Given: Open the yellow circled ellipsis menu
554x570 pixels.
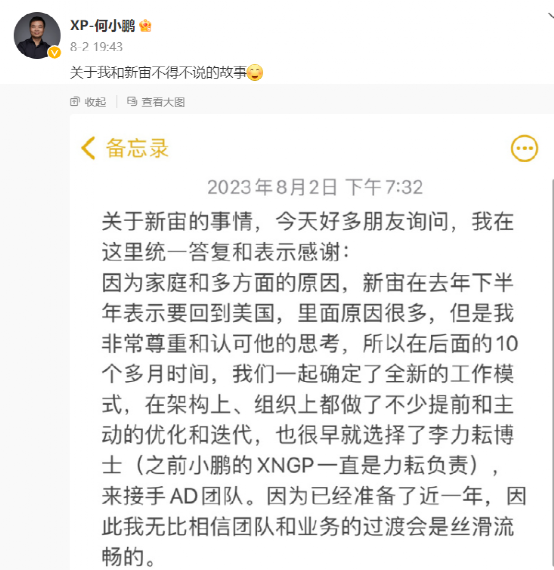Looking at the screenshot, I should [x=524, y=148].
